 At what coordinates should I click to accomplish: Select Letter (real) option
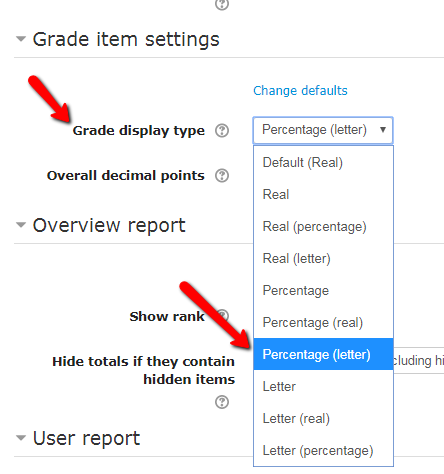pos(323,419)
